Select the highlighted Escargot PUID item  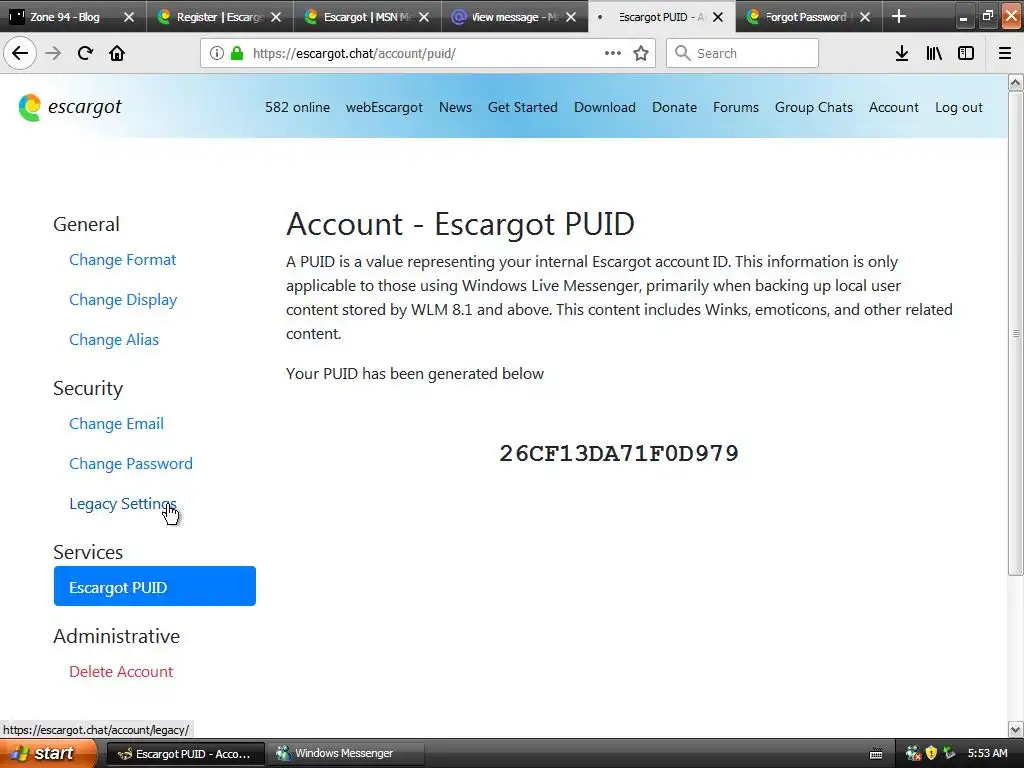click(x=155, y=586)
